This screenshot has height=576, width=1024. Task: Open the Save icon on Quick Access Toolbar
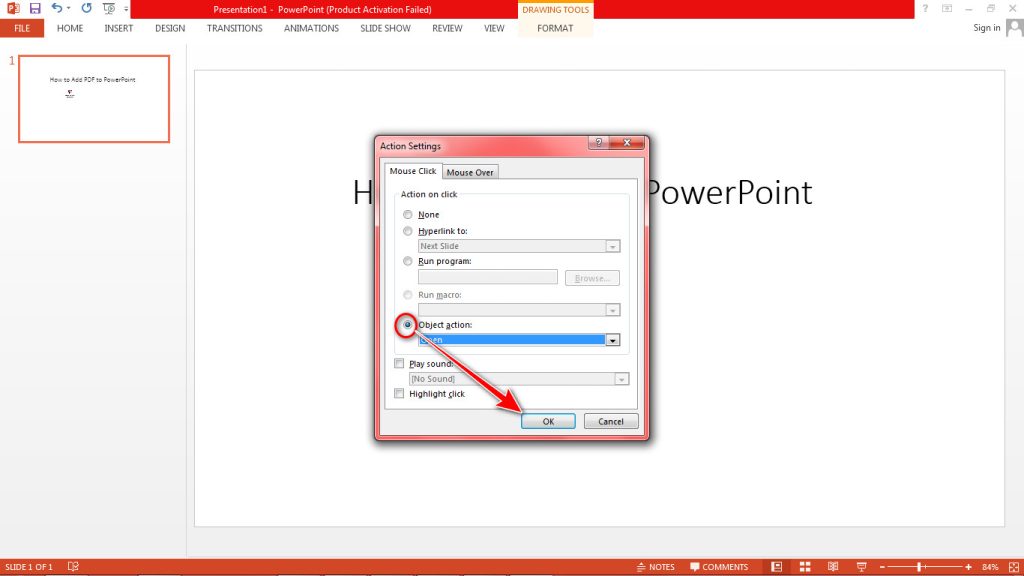click(x=36, y=9)
